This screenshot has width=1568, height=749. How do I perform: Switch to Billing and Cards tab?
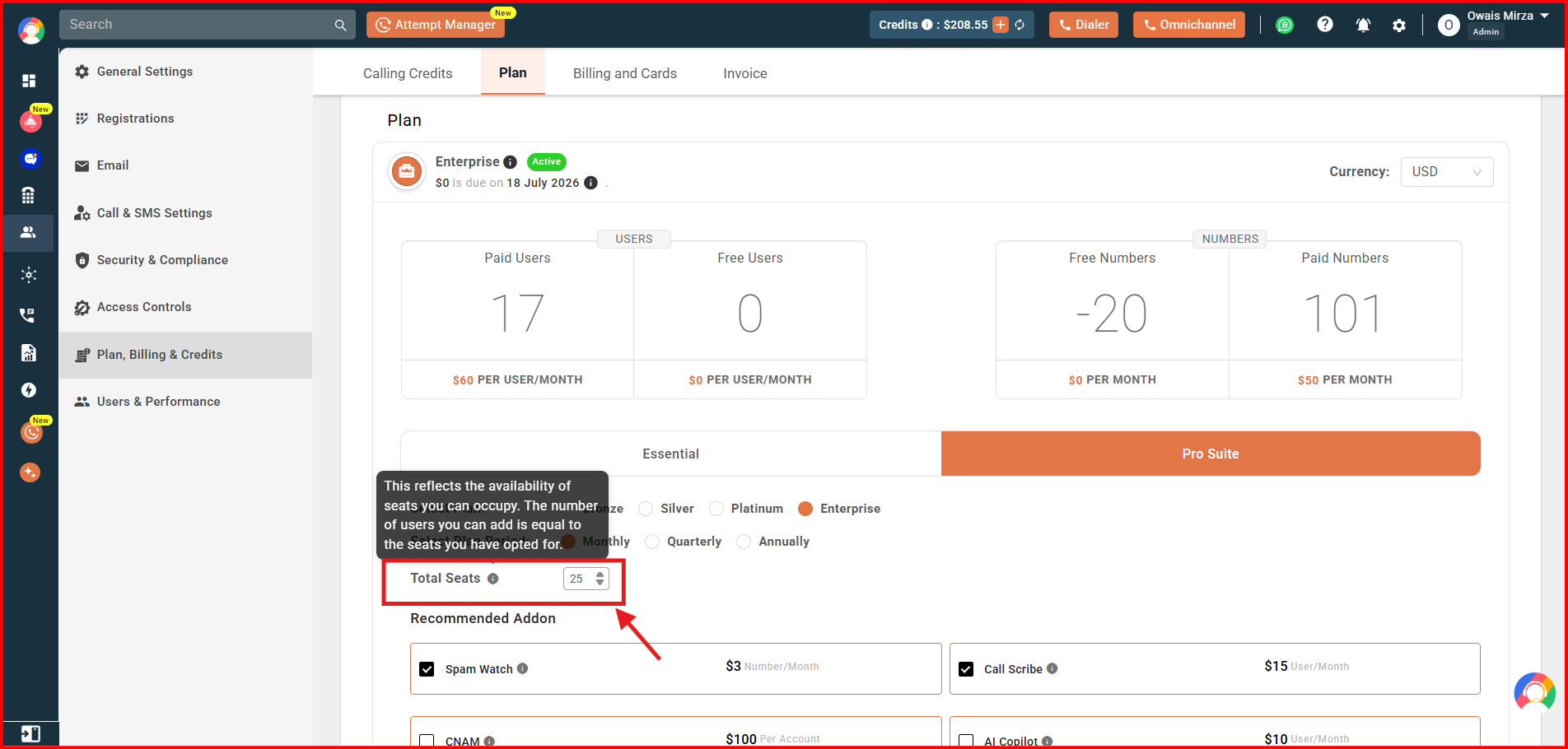pyautogui.click(x=625, y=73)
